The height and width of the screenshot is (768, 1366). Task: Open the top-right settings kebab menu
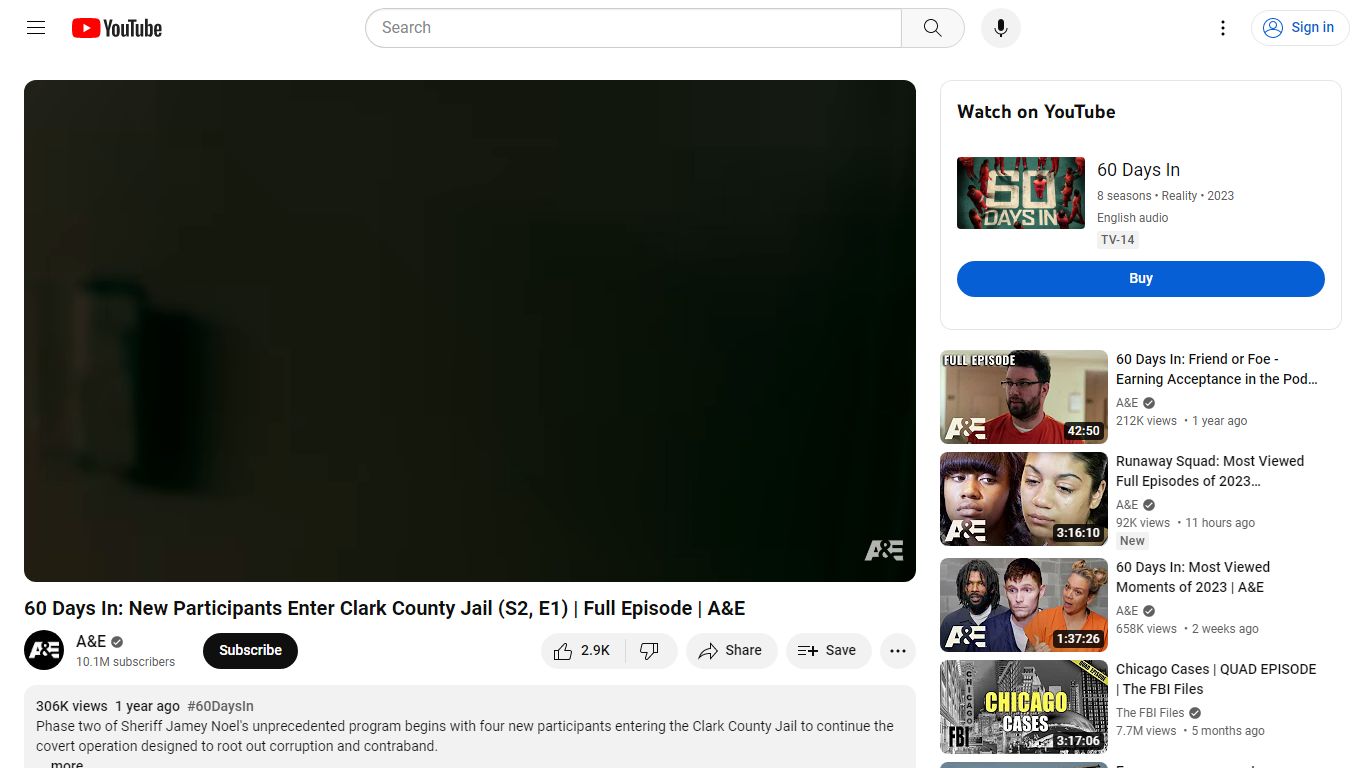(1222, 28)
